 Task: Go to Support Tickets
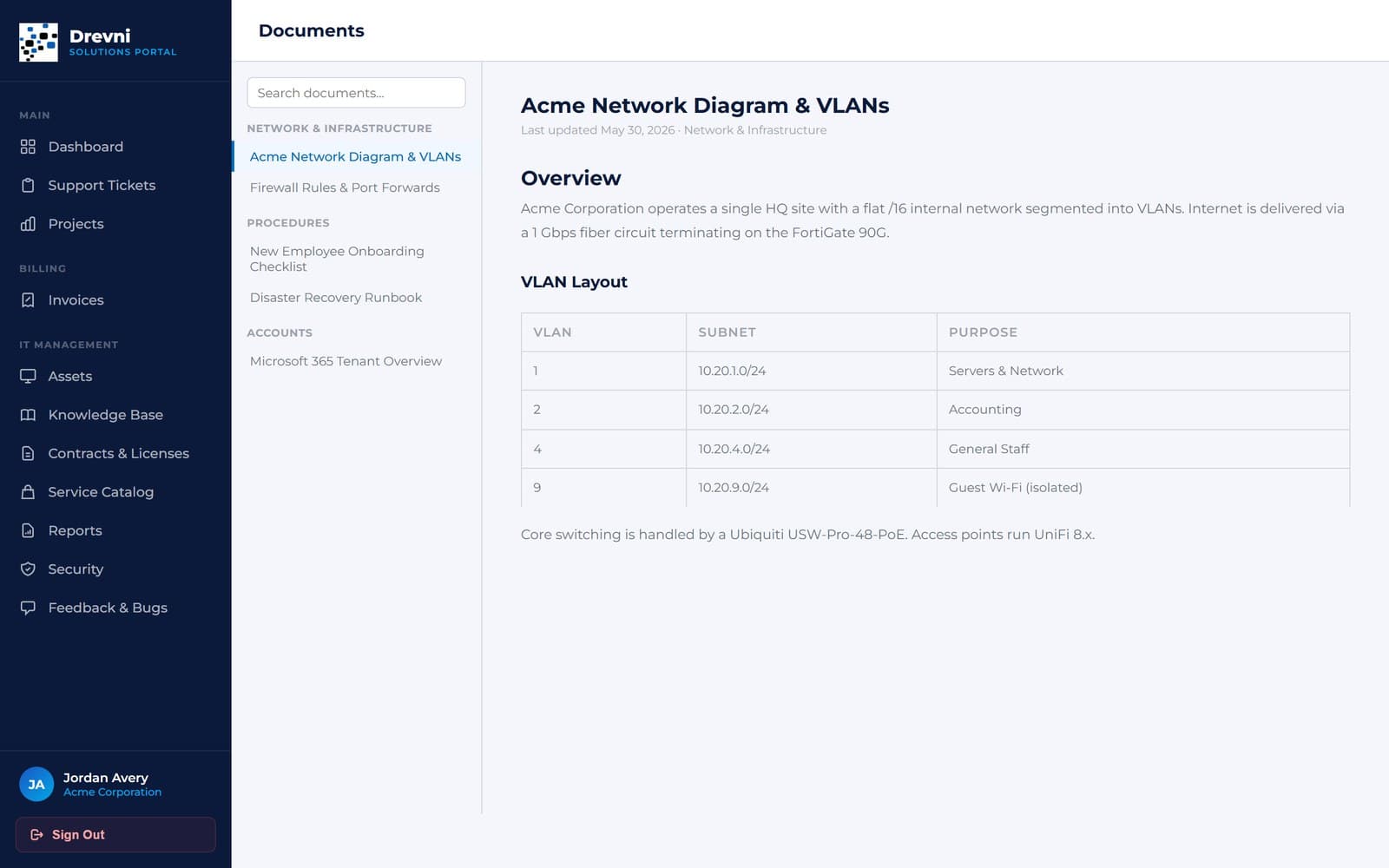tap(115, 185)
